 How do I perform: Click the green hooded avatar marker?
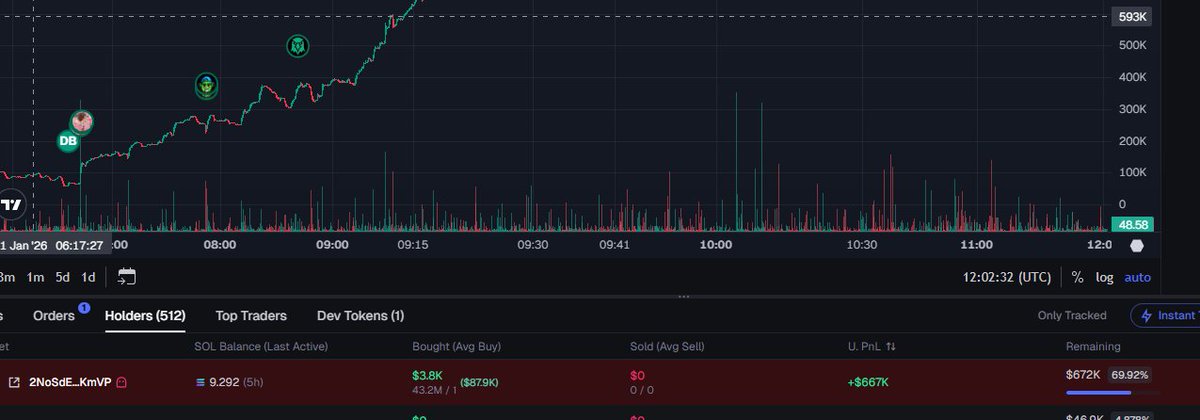[206, 87]
